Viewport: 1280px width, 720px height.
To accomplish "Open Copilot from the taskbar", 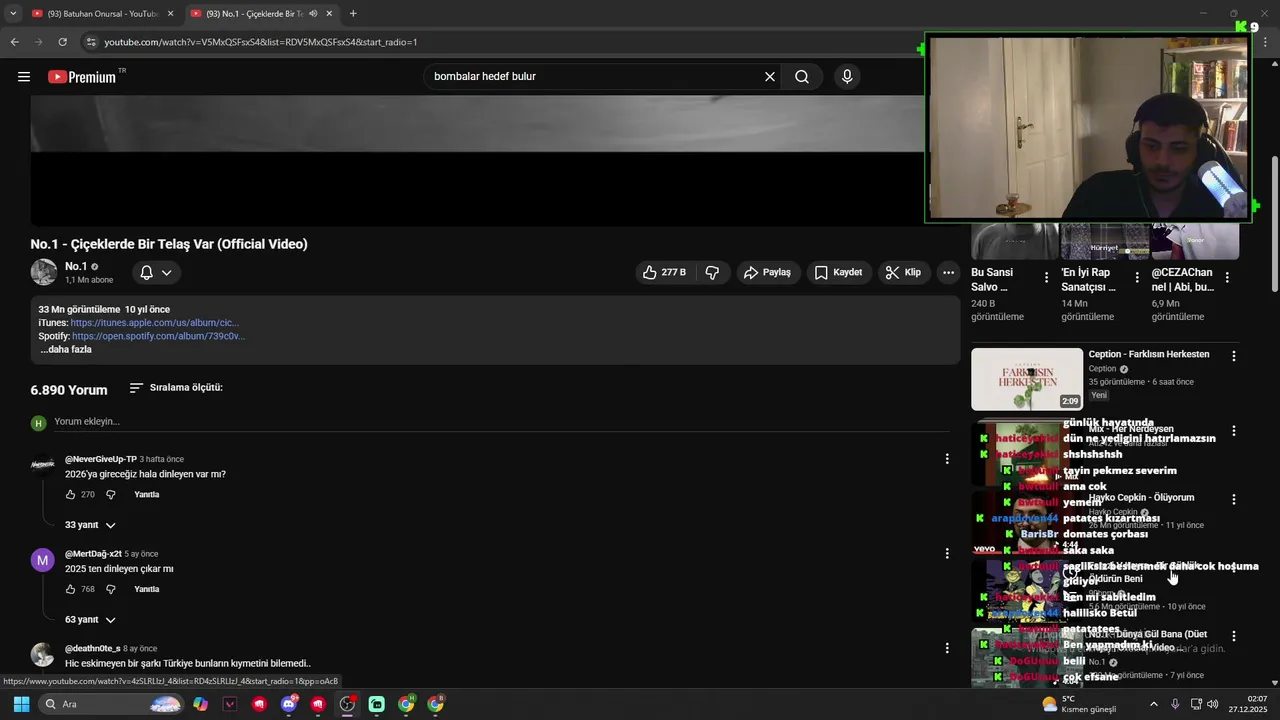I will [201, 704].
